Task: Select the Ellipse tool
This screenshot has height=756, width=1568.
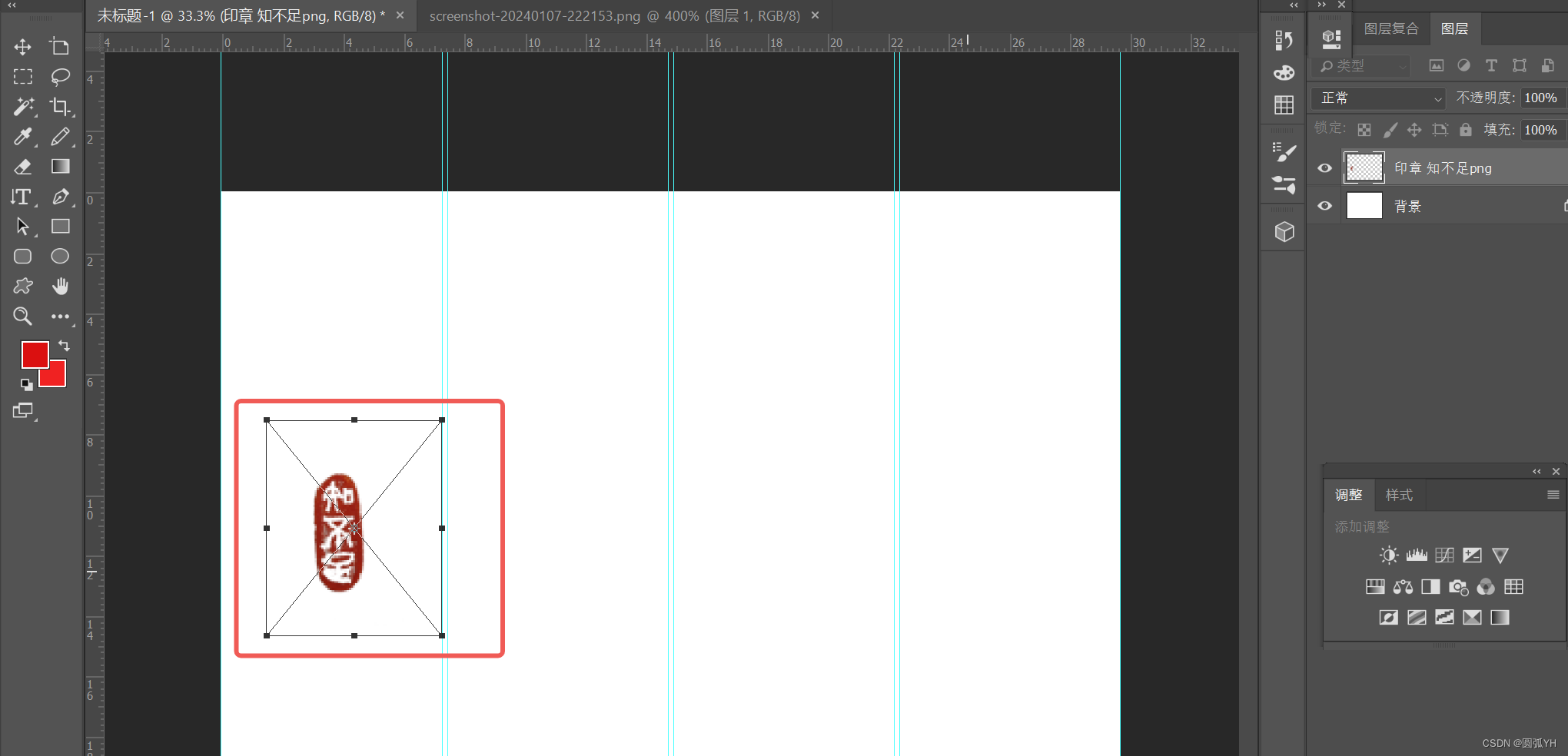Action: pos(60,256)
